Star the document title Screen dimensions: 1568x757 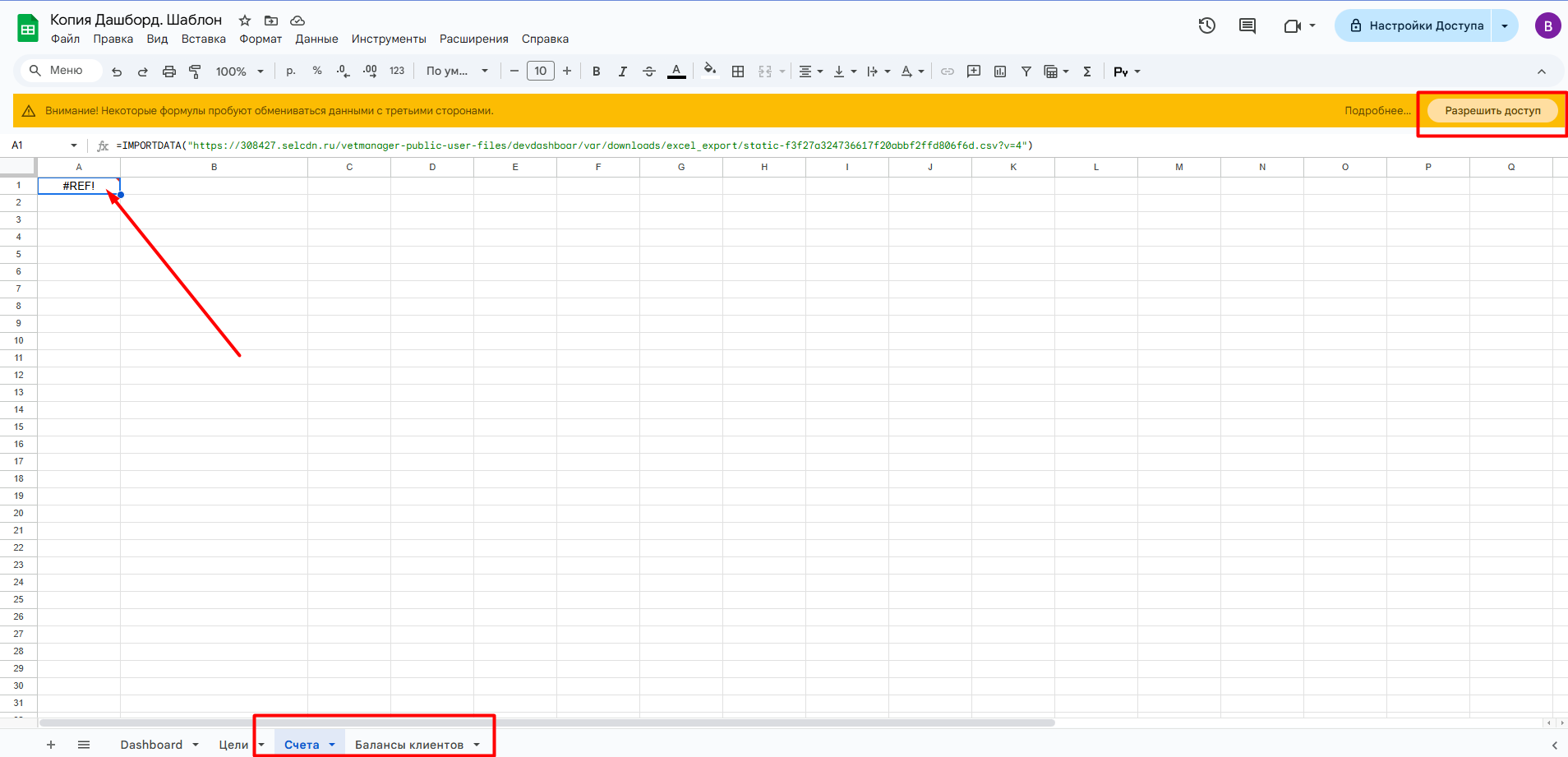[245, 21]
